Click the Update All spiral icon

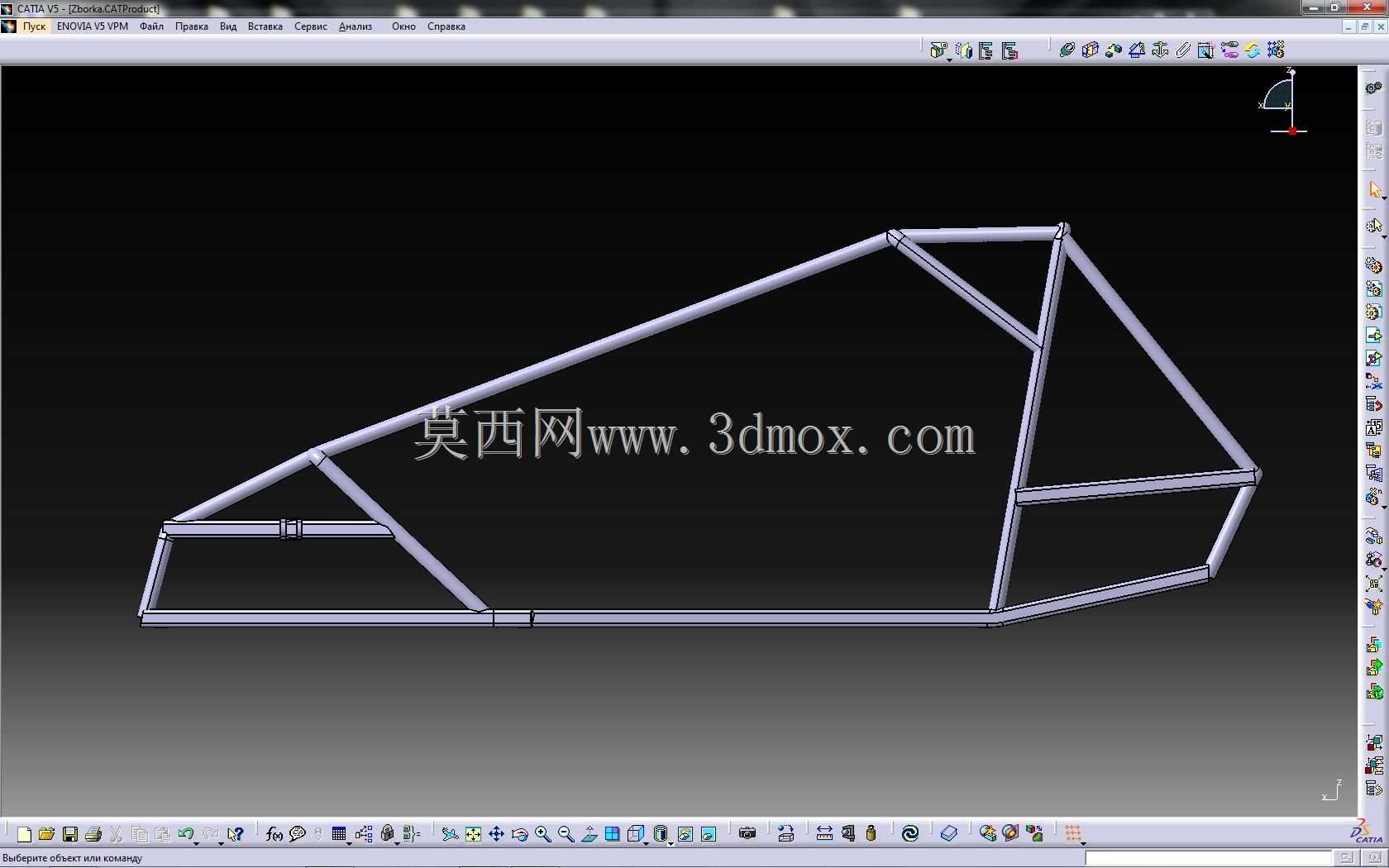click(x=910, y=833)
